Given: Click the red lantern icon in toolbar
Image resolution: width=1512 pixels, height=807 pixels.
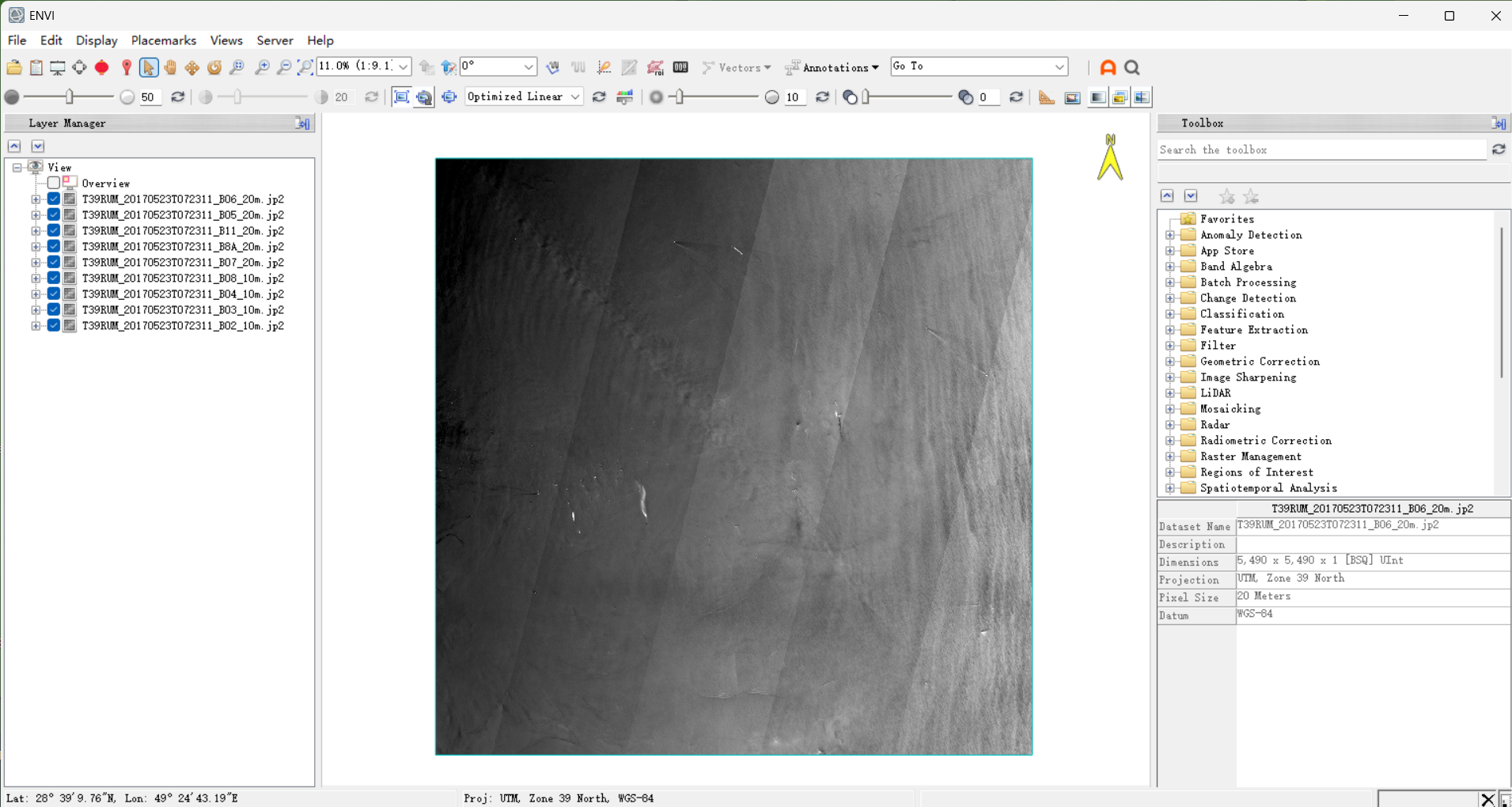Looking at the screenshot, I should [x=102, y=67].
